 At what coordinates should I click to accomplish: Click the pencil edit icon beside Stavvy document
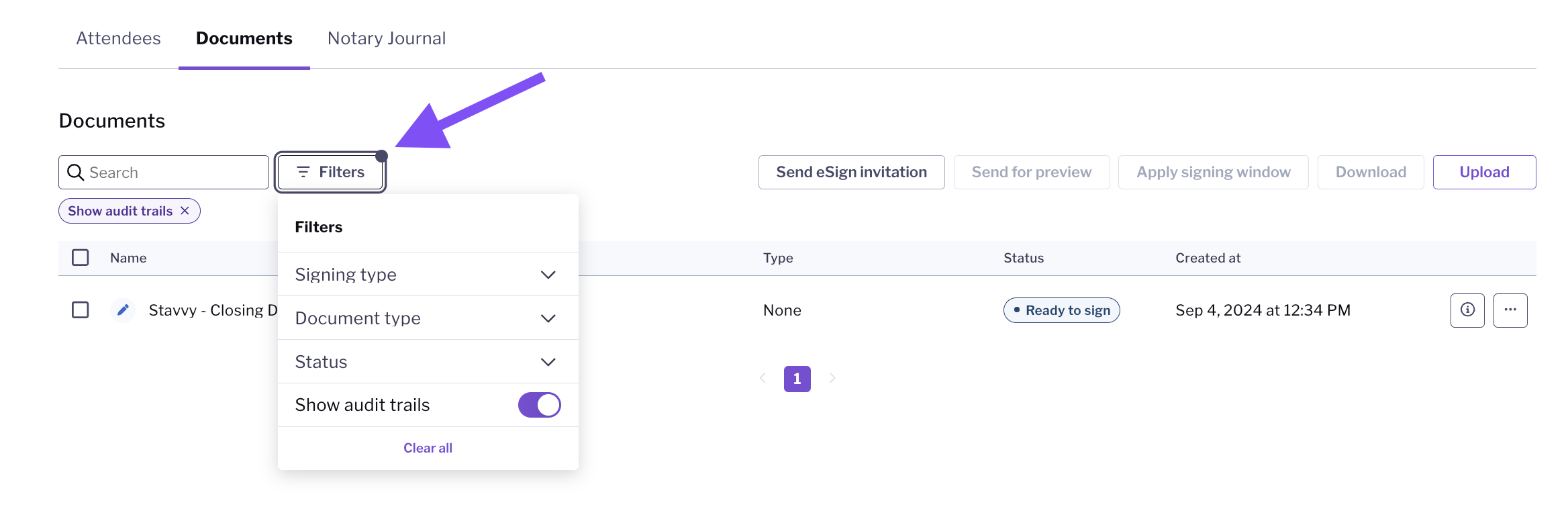point(123,310)
